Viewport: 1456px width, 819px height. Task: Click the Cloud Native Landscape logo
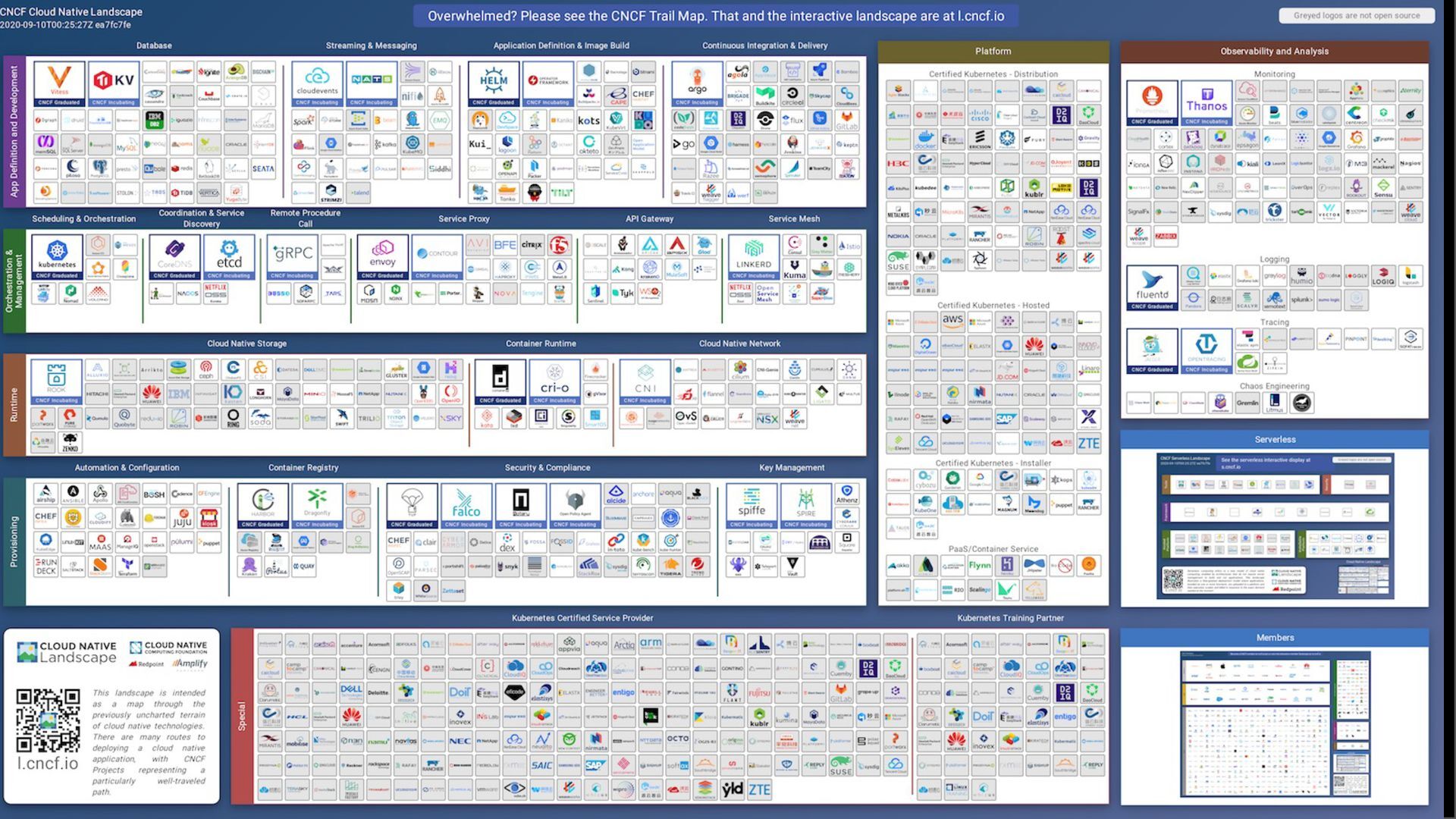coord(67,652)
